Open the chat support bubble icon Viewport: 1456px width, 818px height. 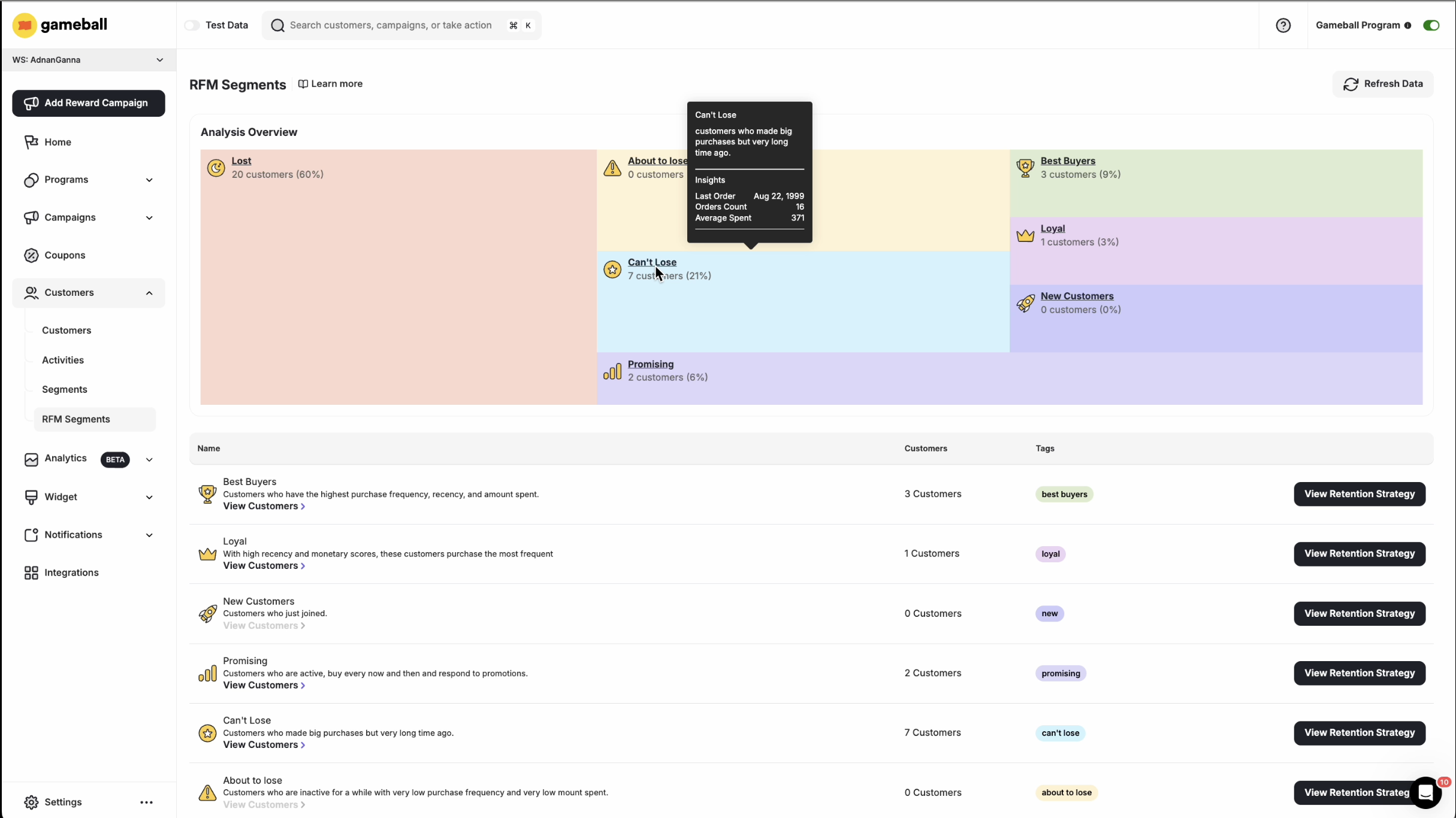[1425, 792]
